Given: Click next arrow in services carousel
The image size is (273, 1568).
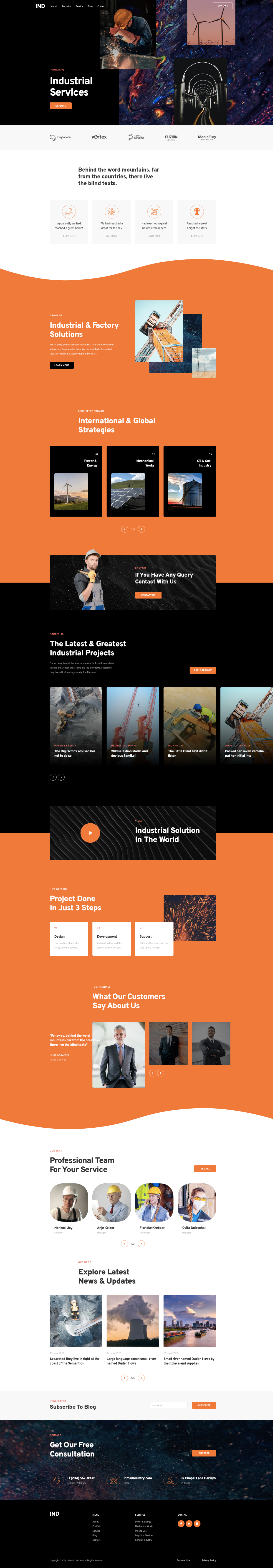Looking at the screenshot, I should click(142, 529).
